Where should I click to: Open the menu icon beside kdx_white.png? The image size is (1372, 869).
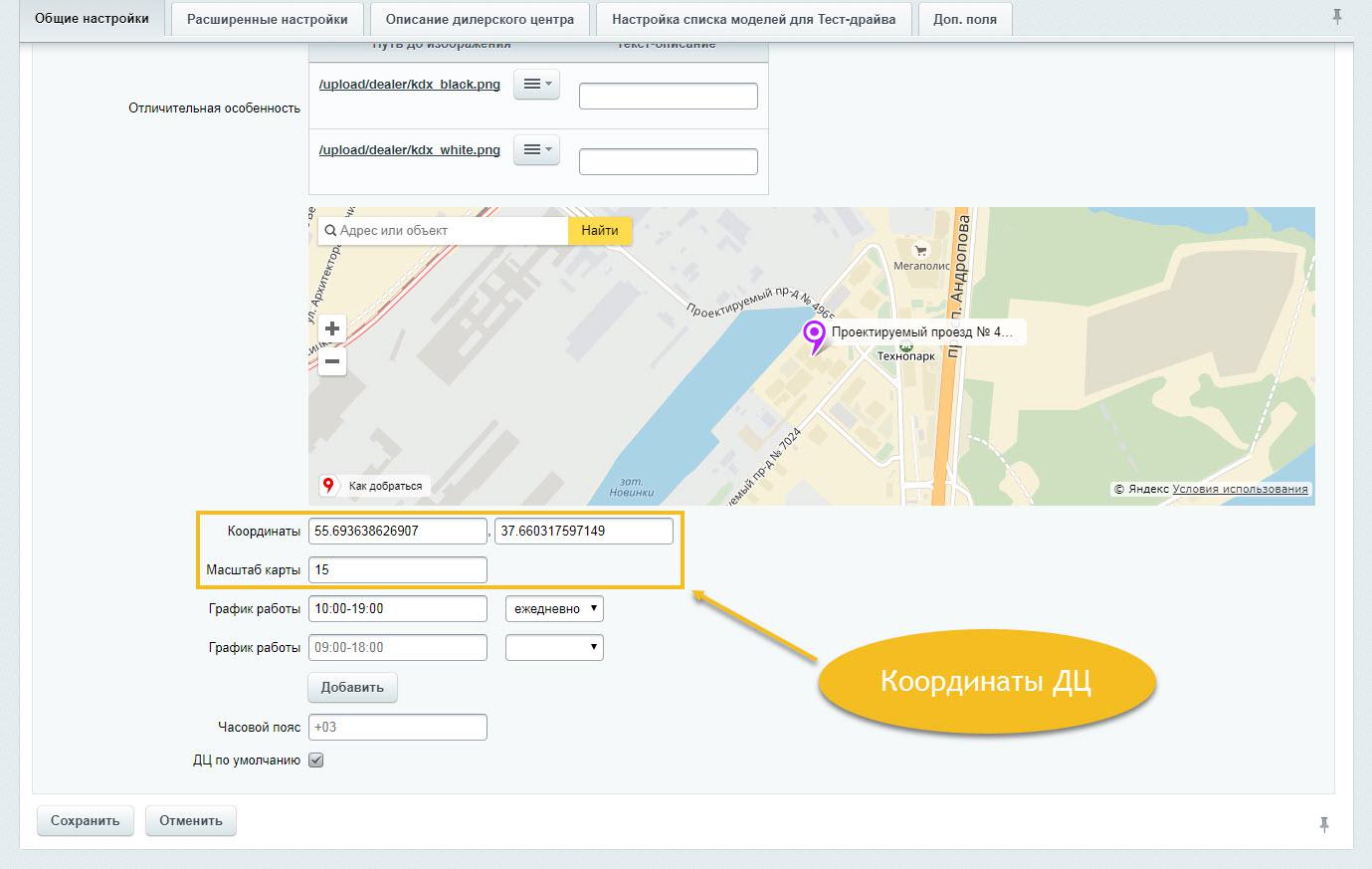(536, 150)
